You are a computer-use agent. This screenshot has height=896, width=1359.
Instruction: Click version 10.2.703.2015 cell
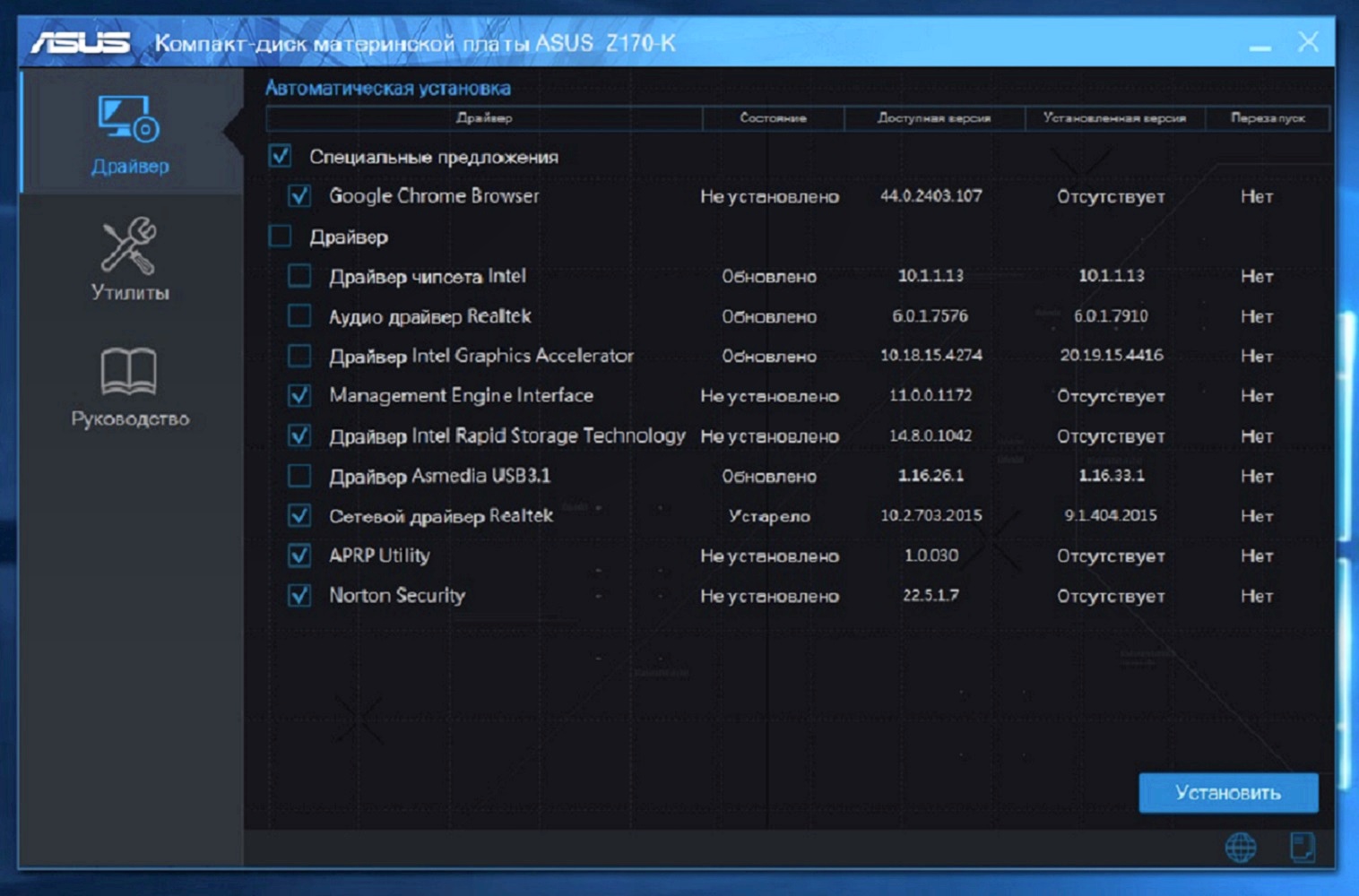(931, 515)
